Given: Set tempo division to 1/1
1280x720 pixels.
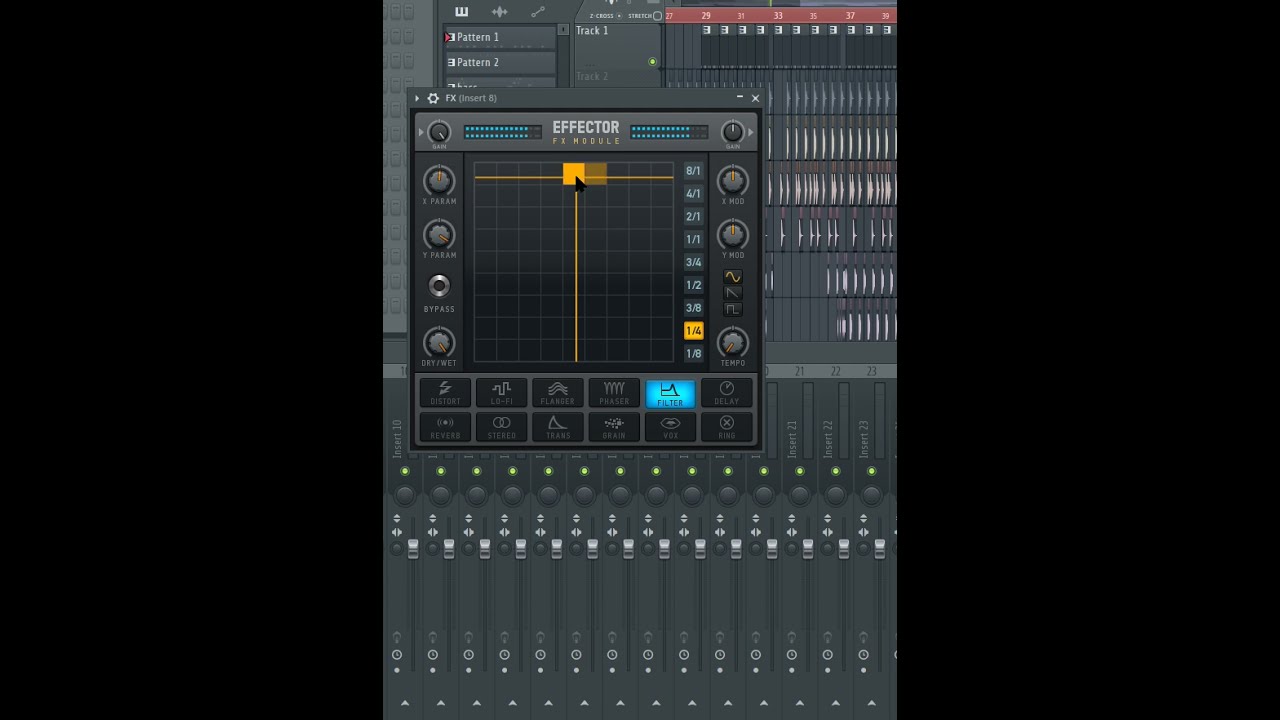Looking at the screenshot, I should point(693,240).
